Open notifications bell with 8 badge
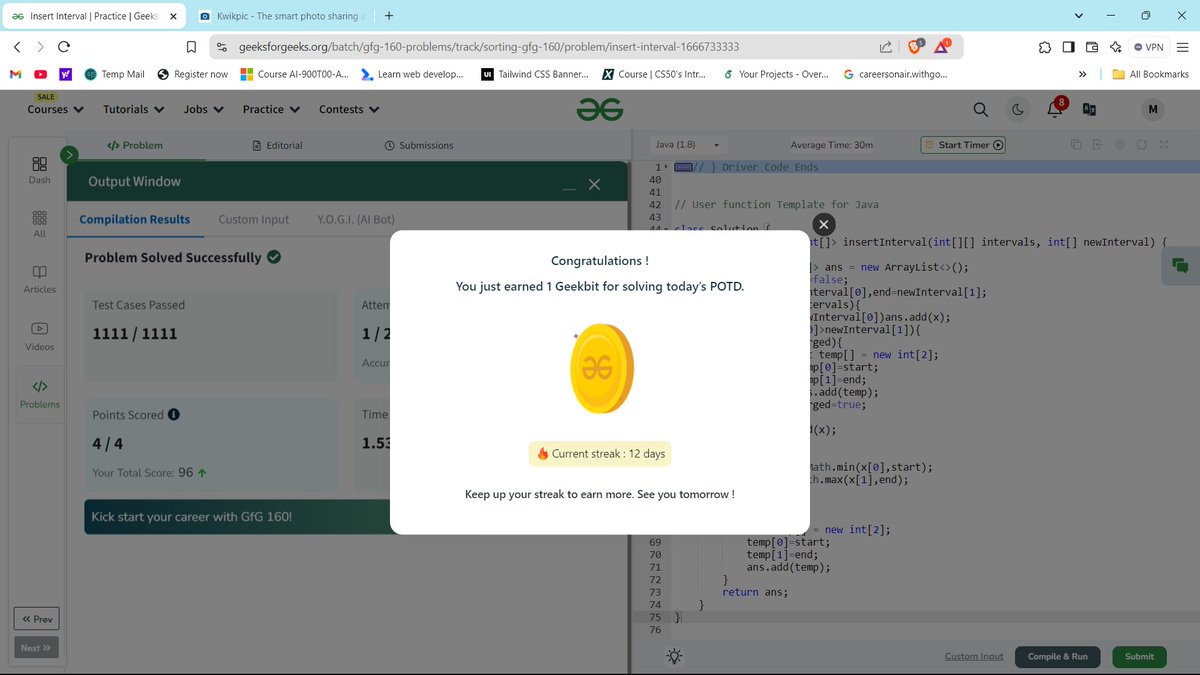 [x=1055, y=108]
